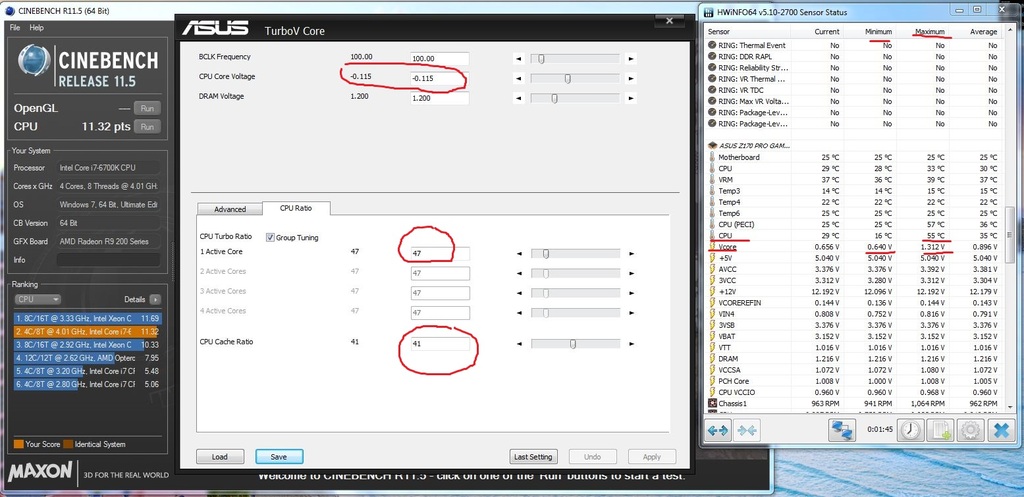This screenshot has width=1024, height=497.
Task: Select the VRM temperature sensor row
Action: coord(854,180)
